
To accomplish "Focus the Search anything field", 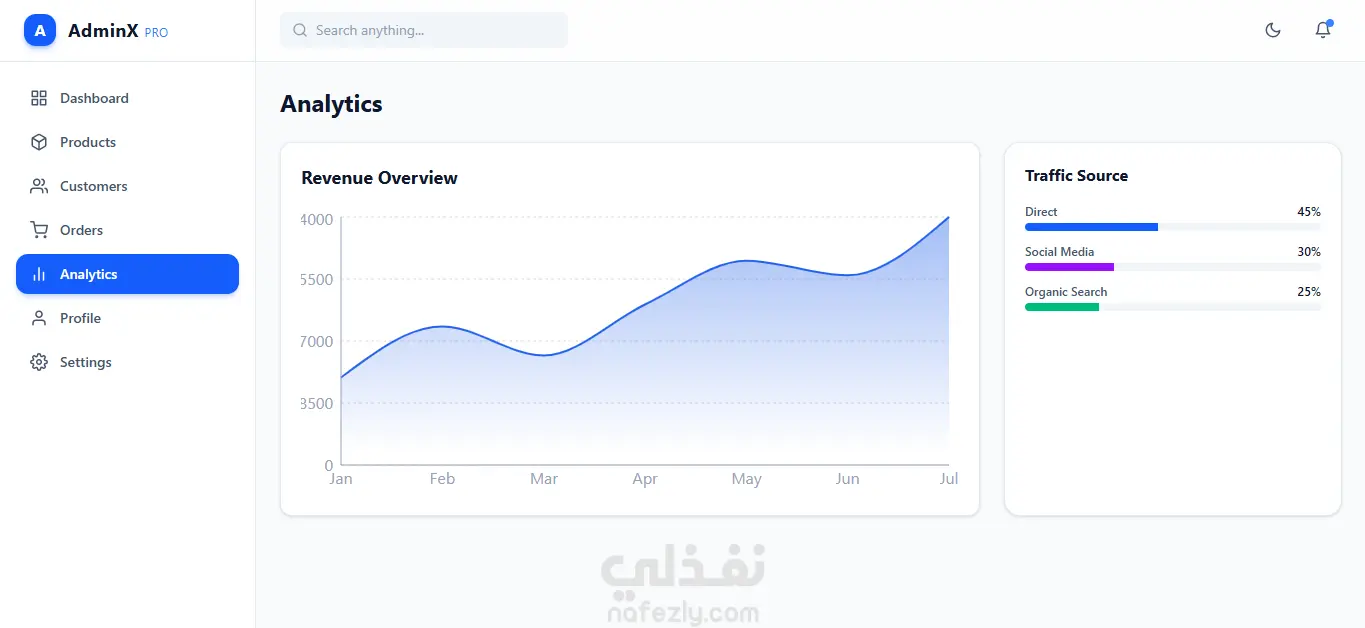I will point(424,30).
